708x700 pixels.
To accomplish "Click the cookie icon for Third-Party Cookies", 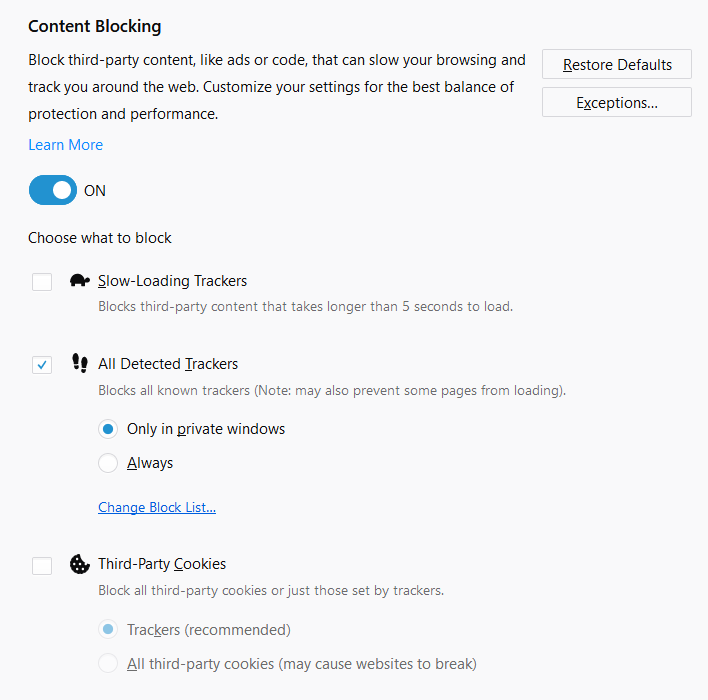I will [x=80, y=564].
